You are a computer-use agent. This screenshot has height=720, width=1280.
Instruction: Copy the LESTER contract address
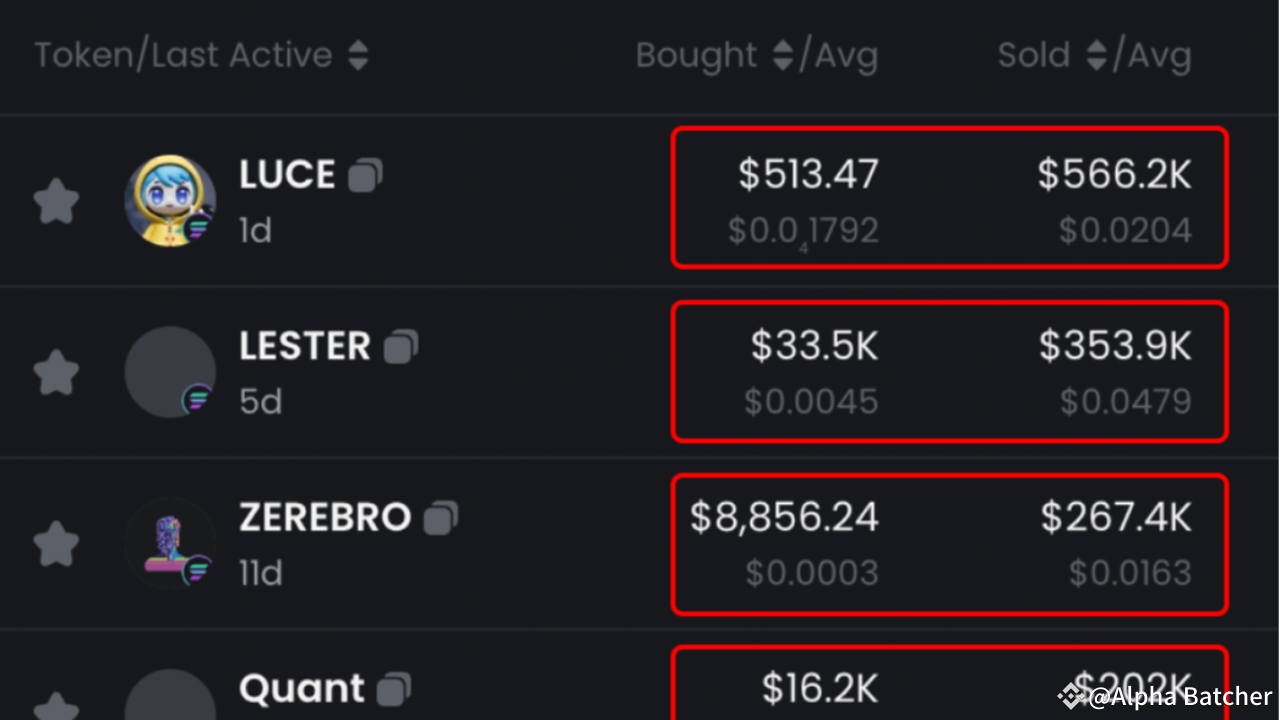click(x=401, y=347)
